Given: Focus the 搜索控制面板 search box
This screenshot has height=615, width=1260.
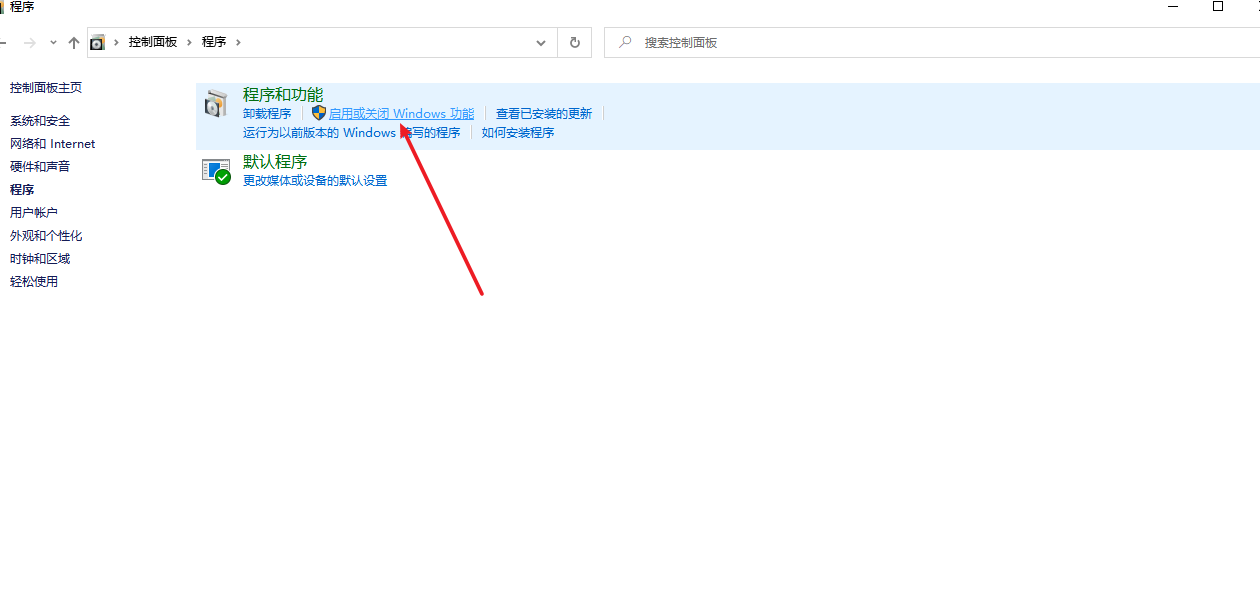Looking at the screenshot, I should [x=931, y=43].
